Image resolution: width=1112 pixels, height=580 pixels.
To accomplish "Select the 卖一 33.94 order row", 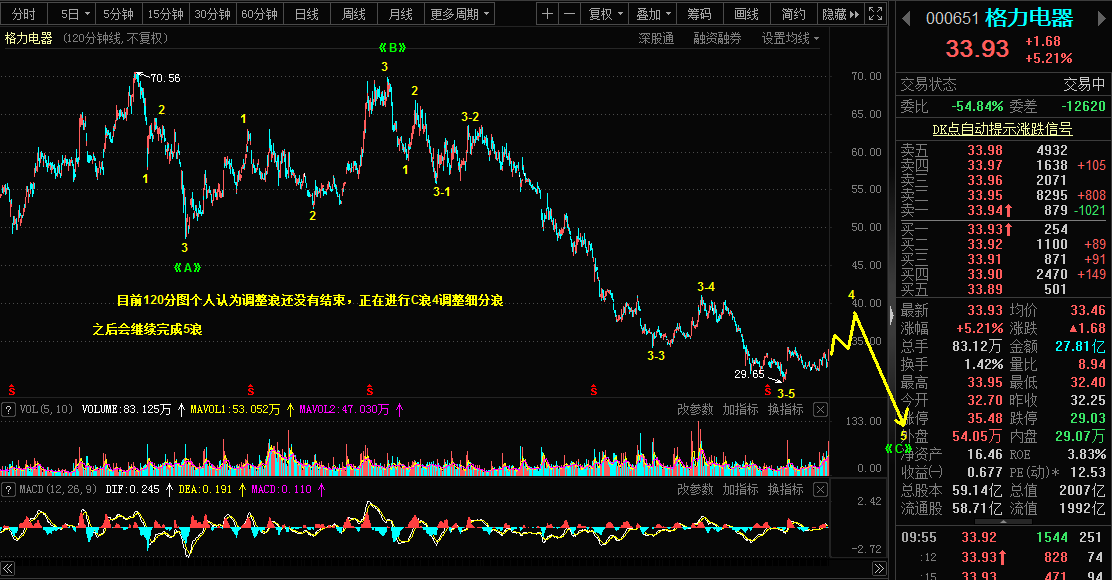I will [x=1003, y=210].
